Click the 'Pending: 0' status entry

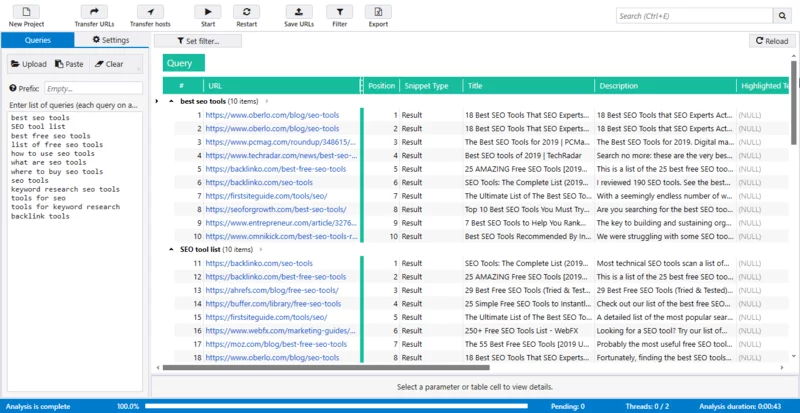567,406
